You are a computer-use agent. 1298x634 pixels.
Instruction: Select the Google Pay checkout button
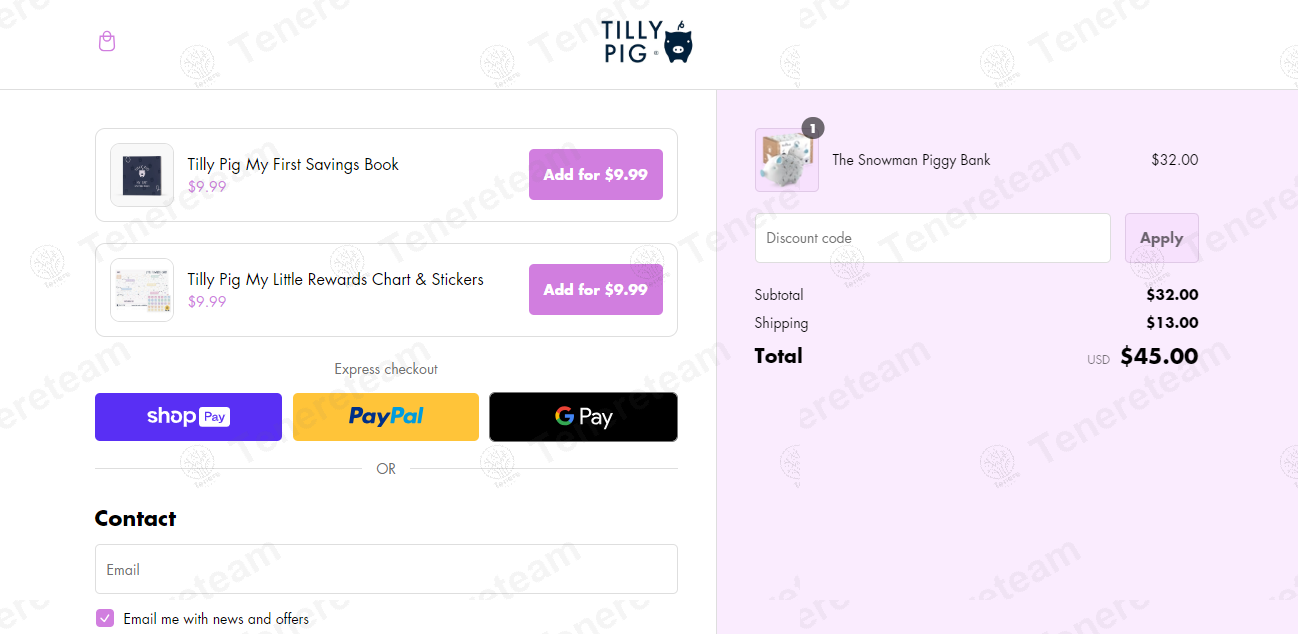click(583, 417)
